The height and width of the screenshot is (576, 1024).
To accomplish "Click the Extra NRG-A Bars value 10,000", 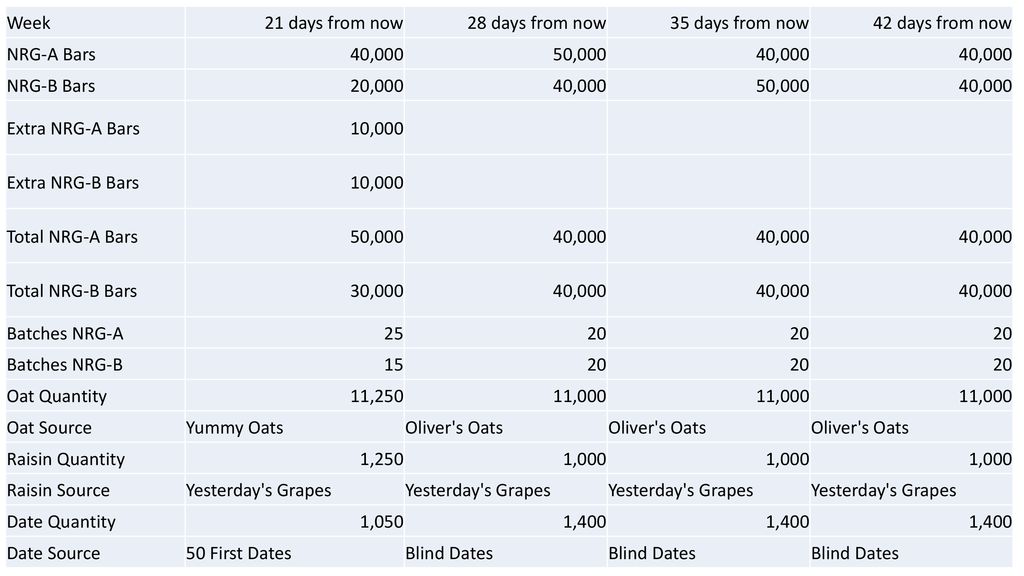I will pyautogui.click(x=377, y=129).
